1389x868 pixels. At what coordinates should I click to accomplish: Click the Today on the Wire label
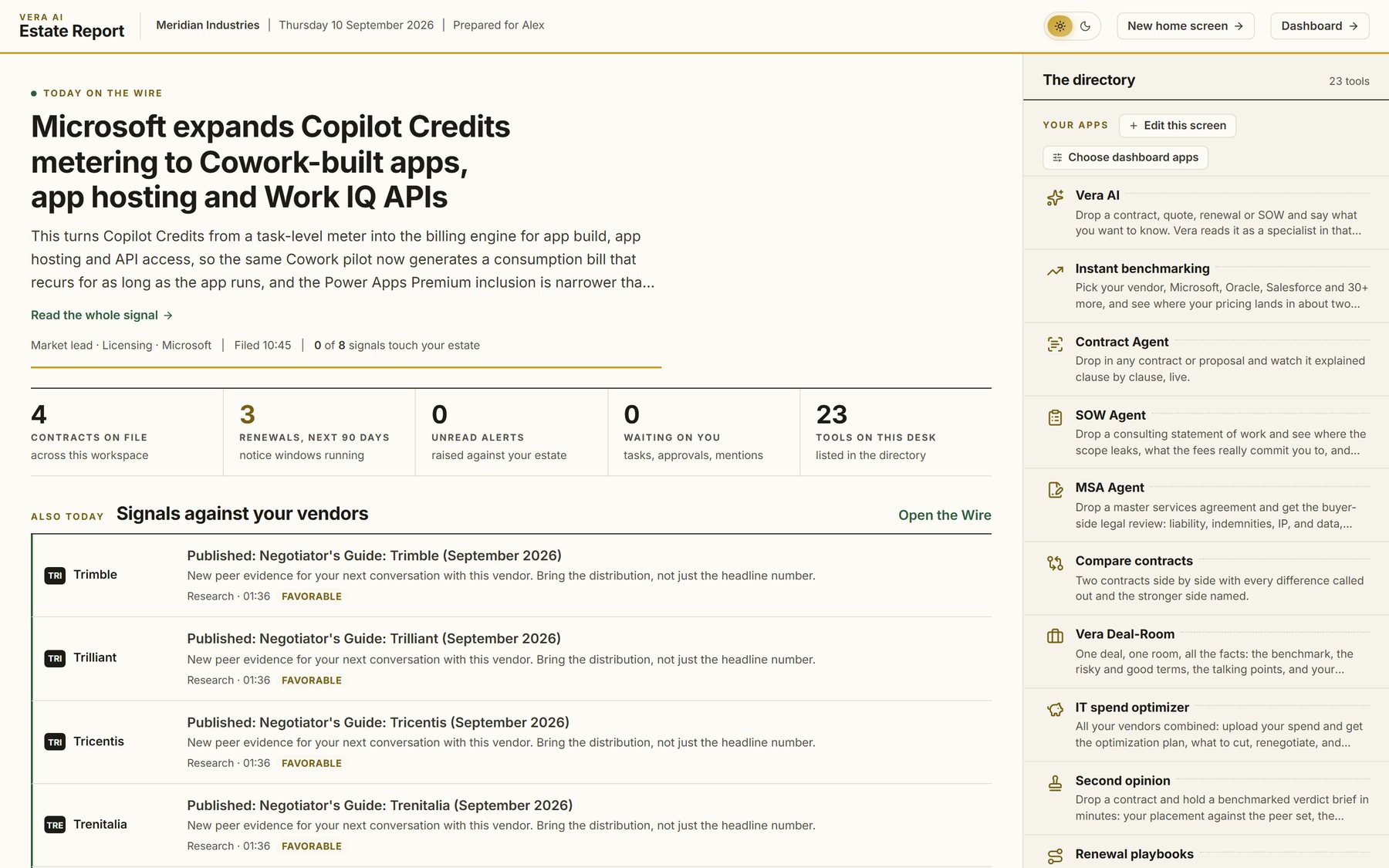[x=103, y=93]
